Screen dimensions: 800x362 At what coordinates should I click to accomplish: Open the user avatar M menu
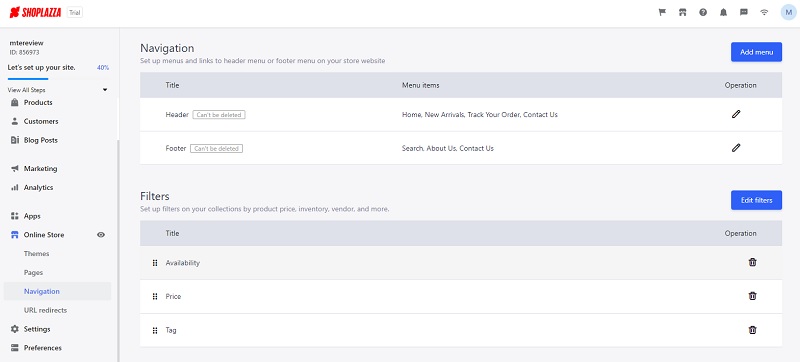coord(788,13)
